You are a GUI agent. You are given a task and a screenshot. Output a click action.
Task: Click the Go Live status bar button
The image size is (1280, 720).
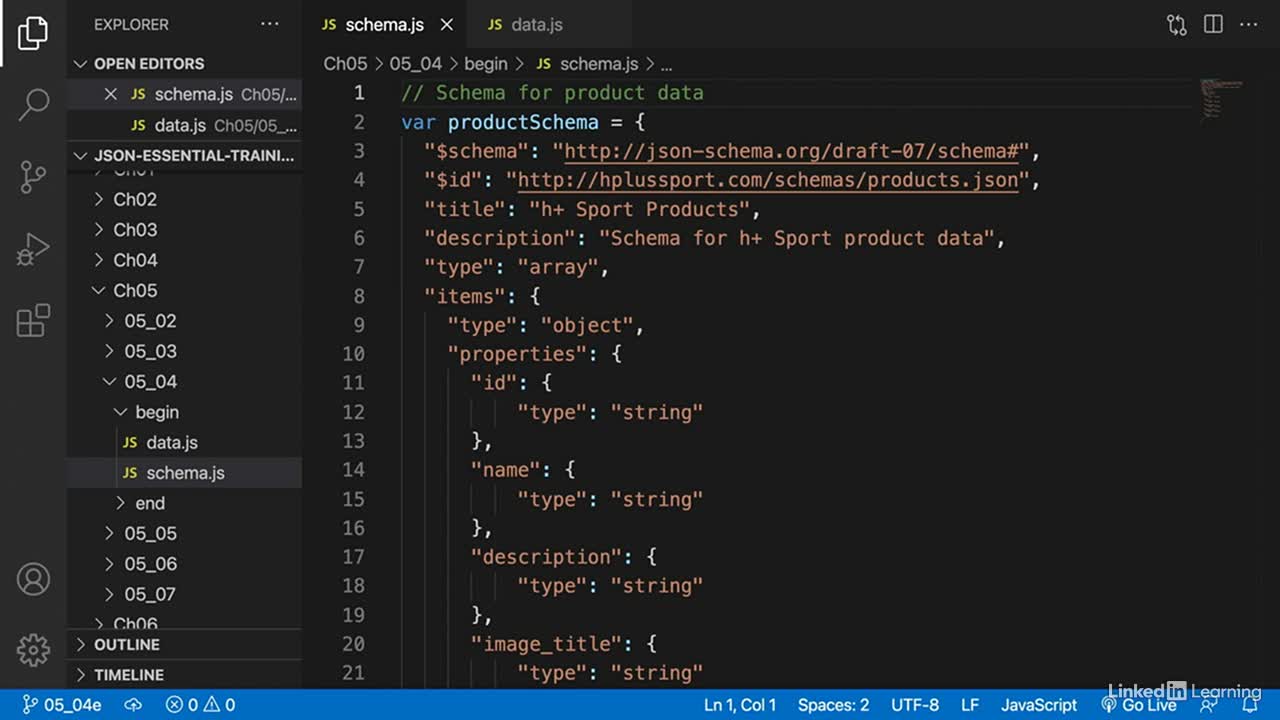pos(1139,705)
